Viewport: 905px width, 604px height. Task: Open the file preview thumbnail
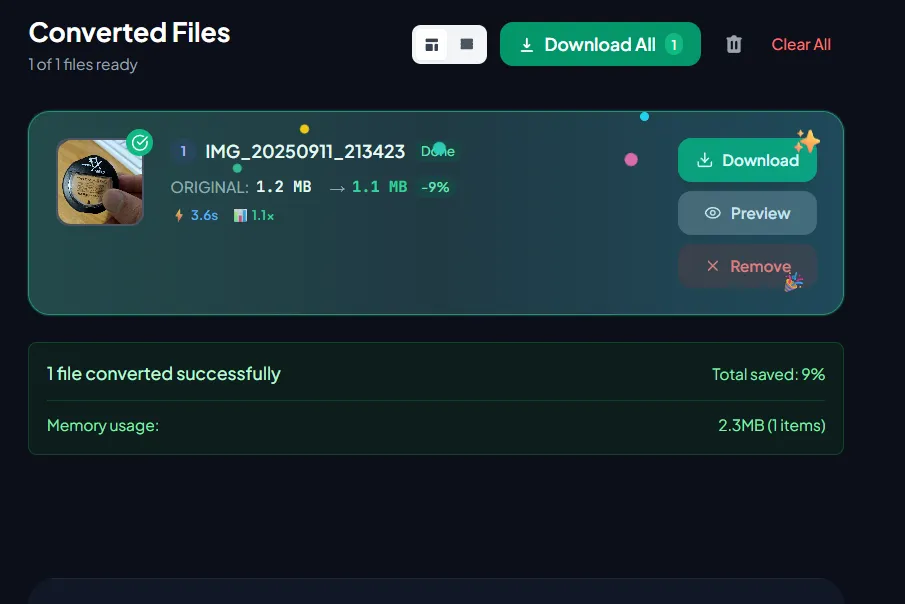pyautogui.click(x=100, y=181)
